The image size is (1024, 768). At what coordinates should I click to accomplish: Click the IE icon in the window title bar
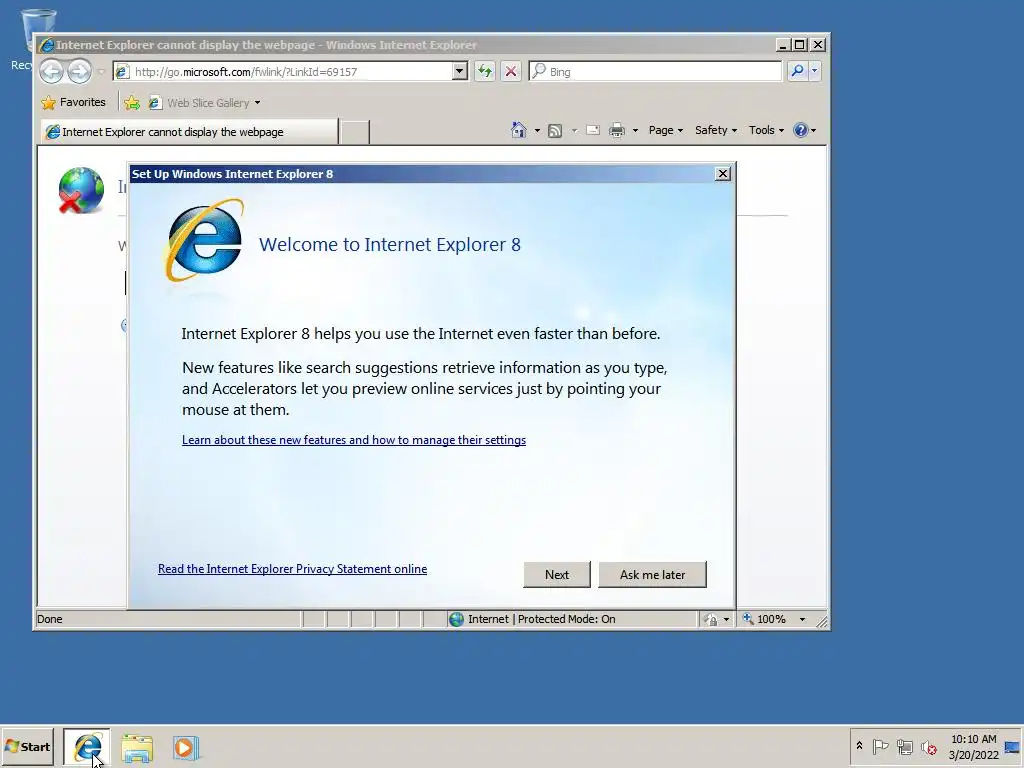pyautogui.click(x=46, y=45)
